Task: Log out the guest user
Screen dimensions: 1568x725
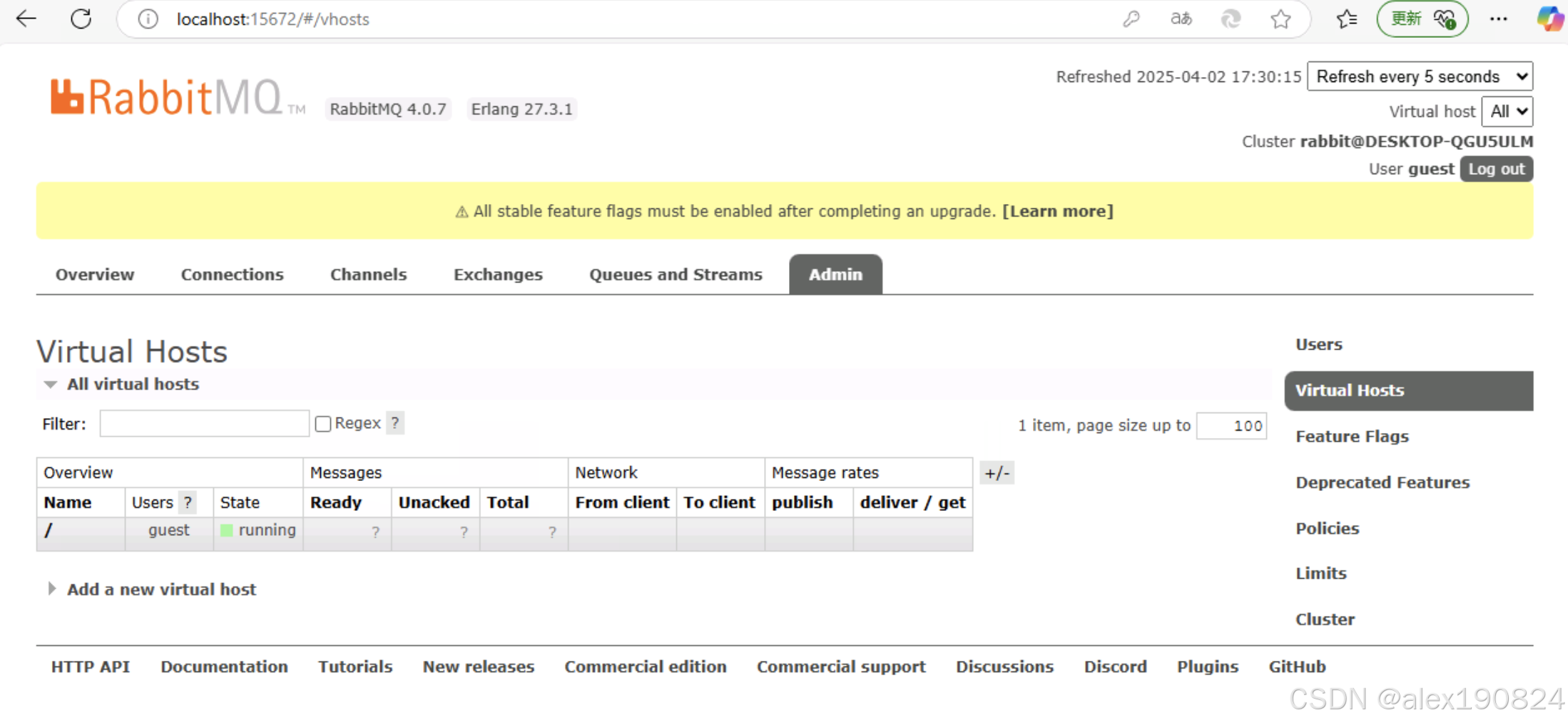Action: point(1496,169)
